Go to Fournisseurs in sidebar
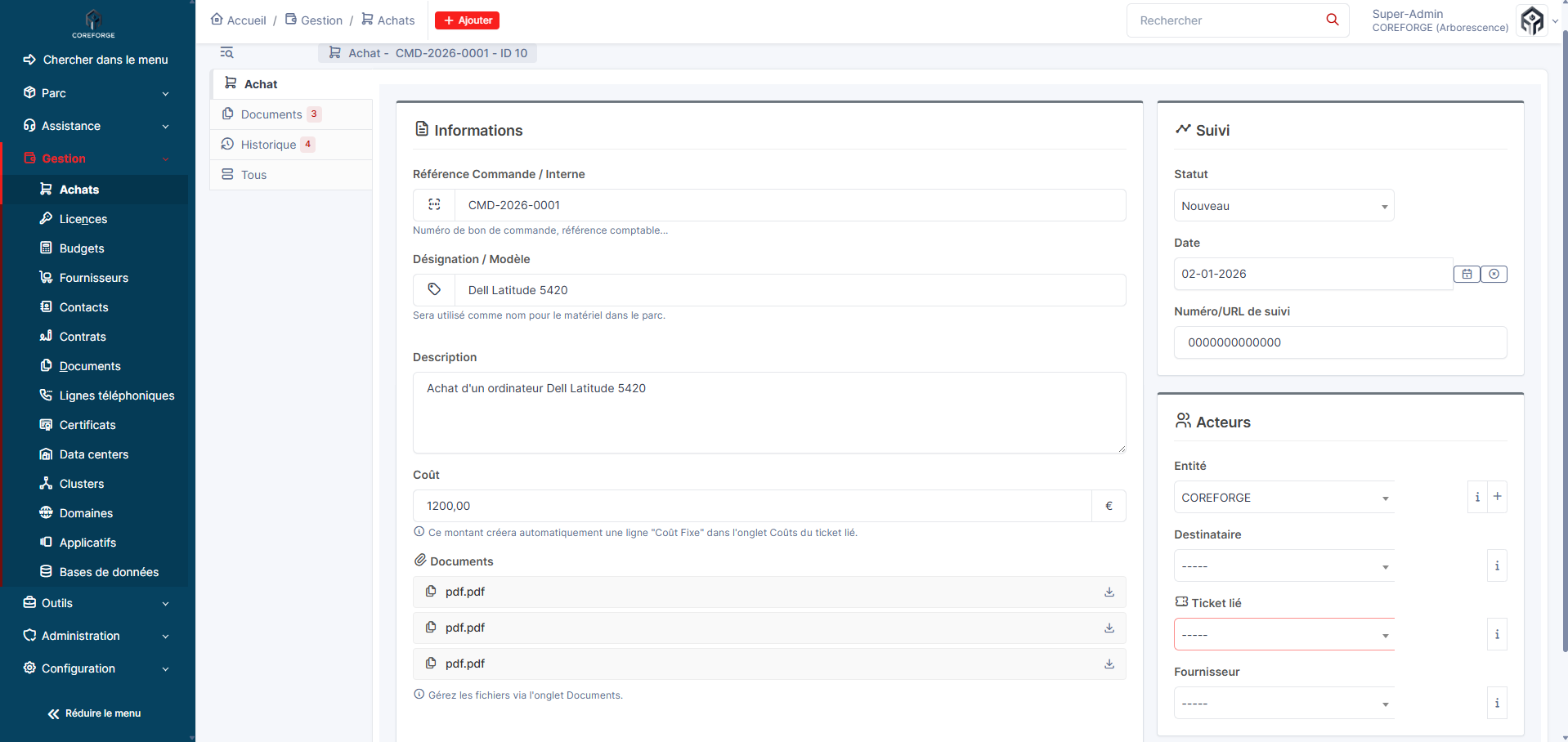 pos(93,278)
